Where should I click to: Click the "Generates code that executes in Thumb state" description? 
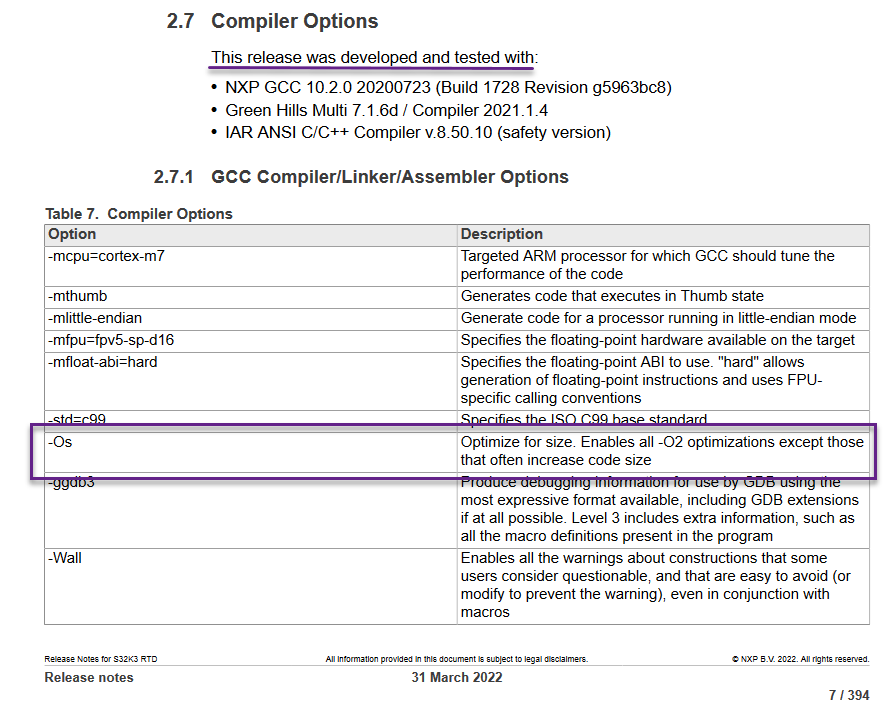tap(612, 296)
